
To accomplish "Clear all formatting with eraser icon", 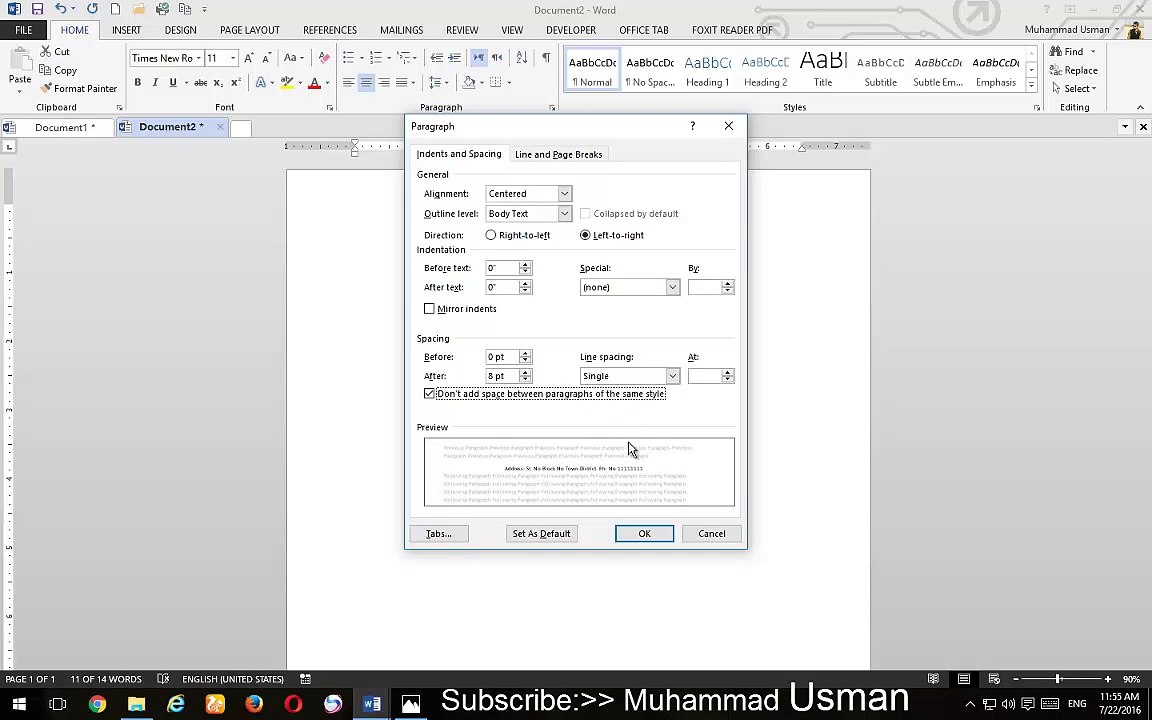I will click(x=324, y=58).
